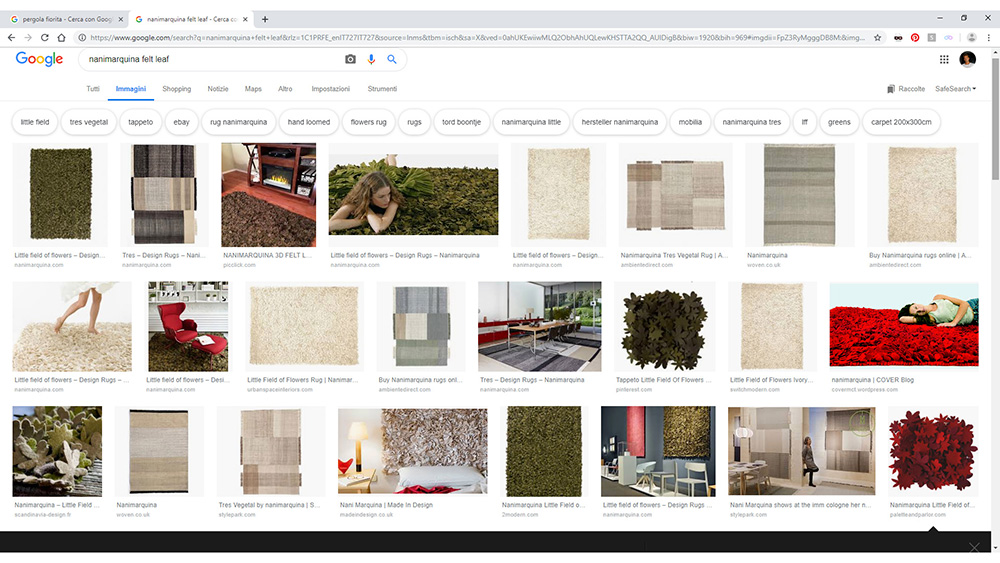The width and height of the screenshot is (1000, 563).
Task: Open woman on red rug COVER Blog image
Action: click(904, 325)
